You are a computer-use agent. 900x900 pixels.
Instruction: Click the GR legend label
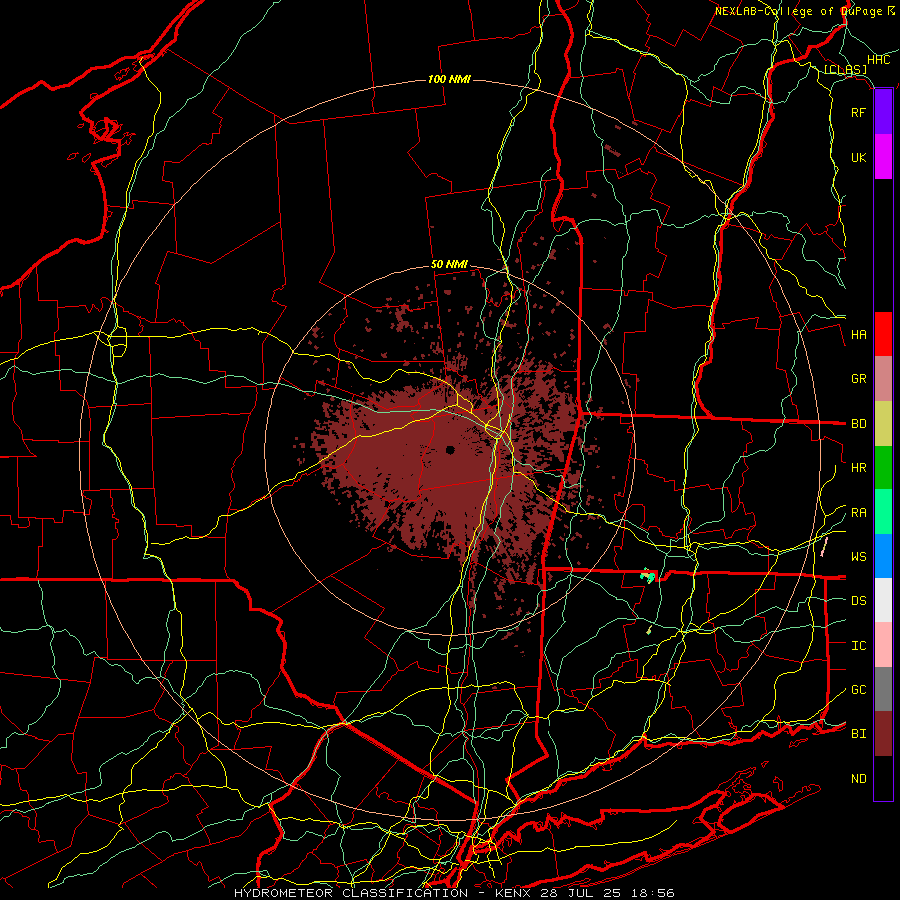[x=858, y=379]
